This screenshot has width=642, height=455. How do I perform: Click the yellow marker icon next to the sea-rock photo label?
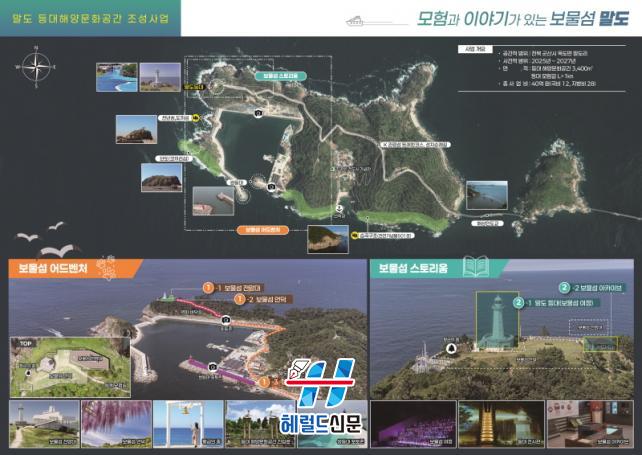click(x=196, y=118)
